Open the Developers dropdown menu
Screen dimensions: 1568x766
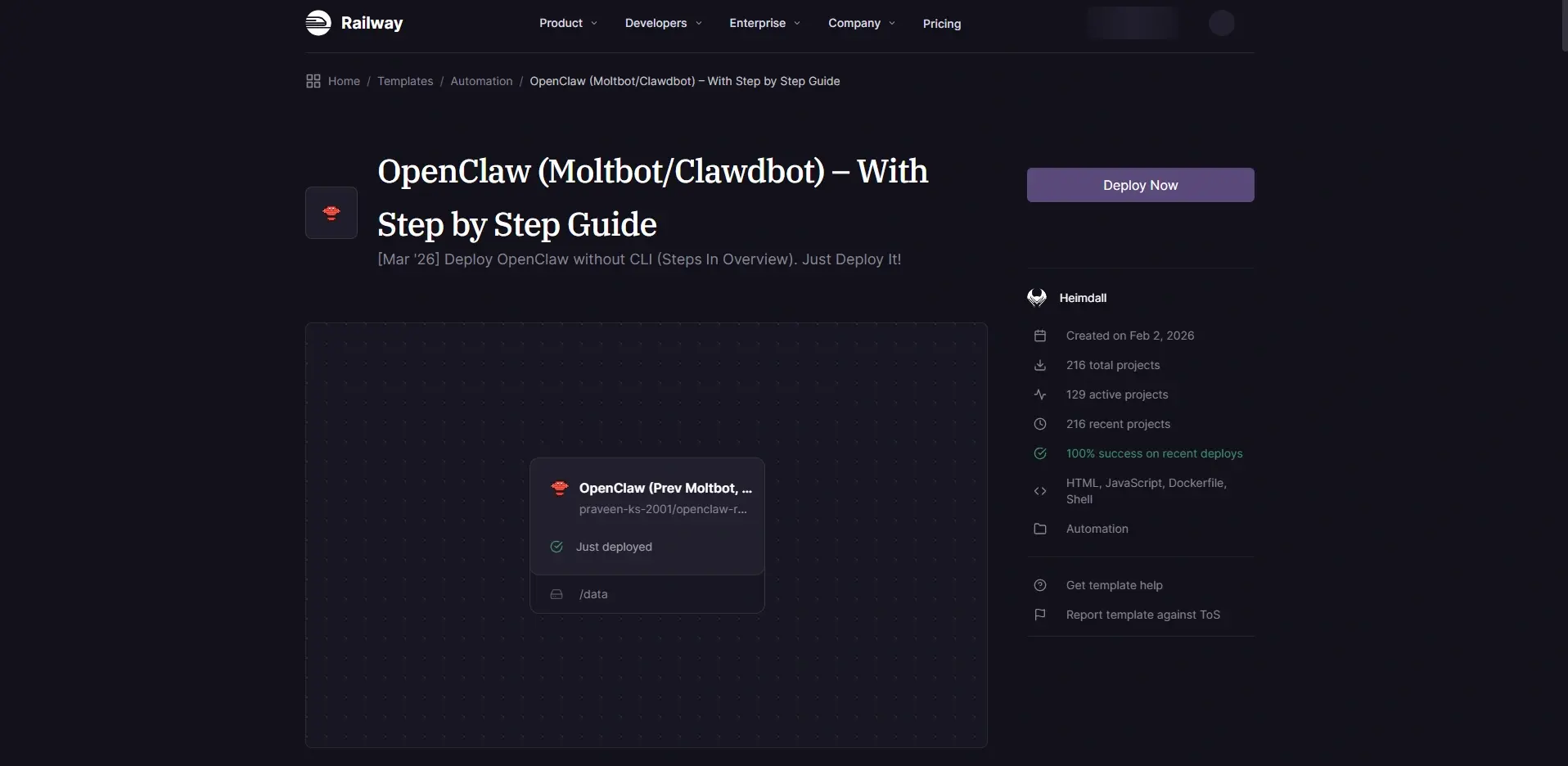click(662, 23)
